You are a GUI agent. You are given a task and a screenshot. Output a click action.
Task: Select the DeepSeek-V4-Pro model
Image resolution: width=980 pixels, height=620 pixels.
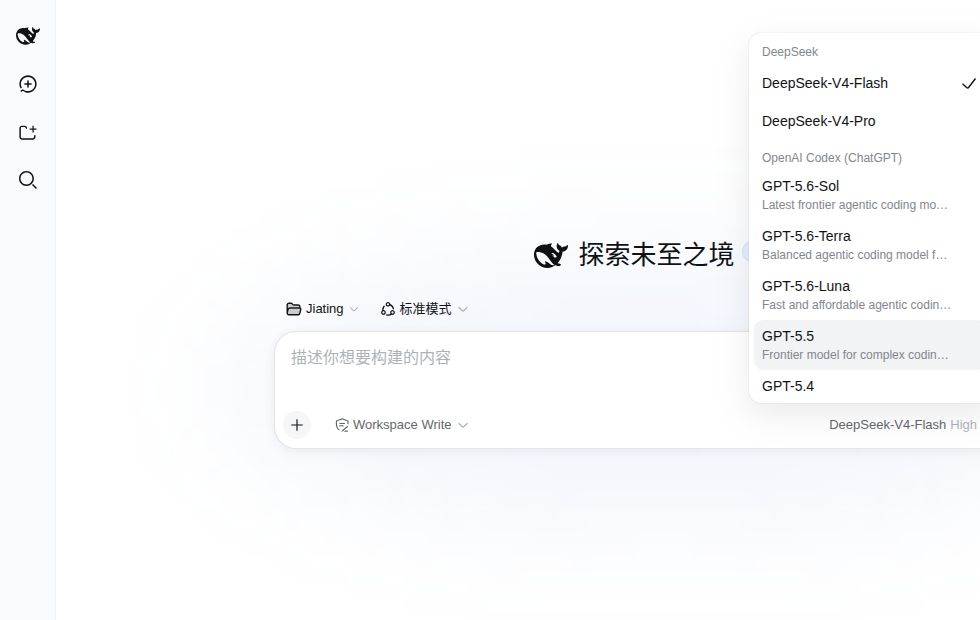coord(867,121)
